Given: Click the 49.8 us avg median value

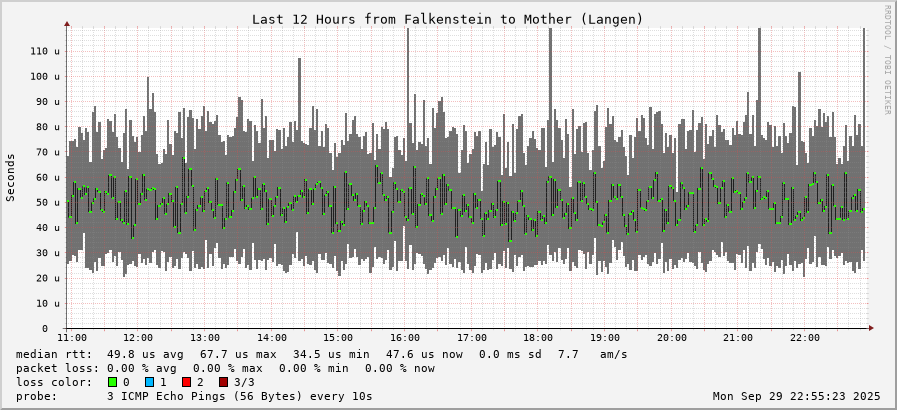Looking at the screenshot, I should pos(145,355).
